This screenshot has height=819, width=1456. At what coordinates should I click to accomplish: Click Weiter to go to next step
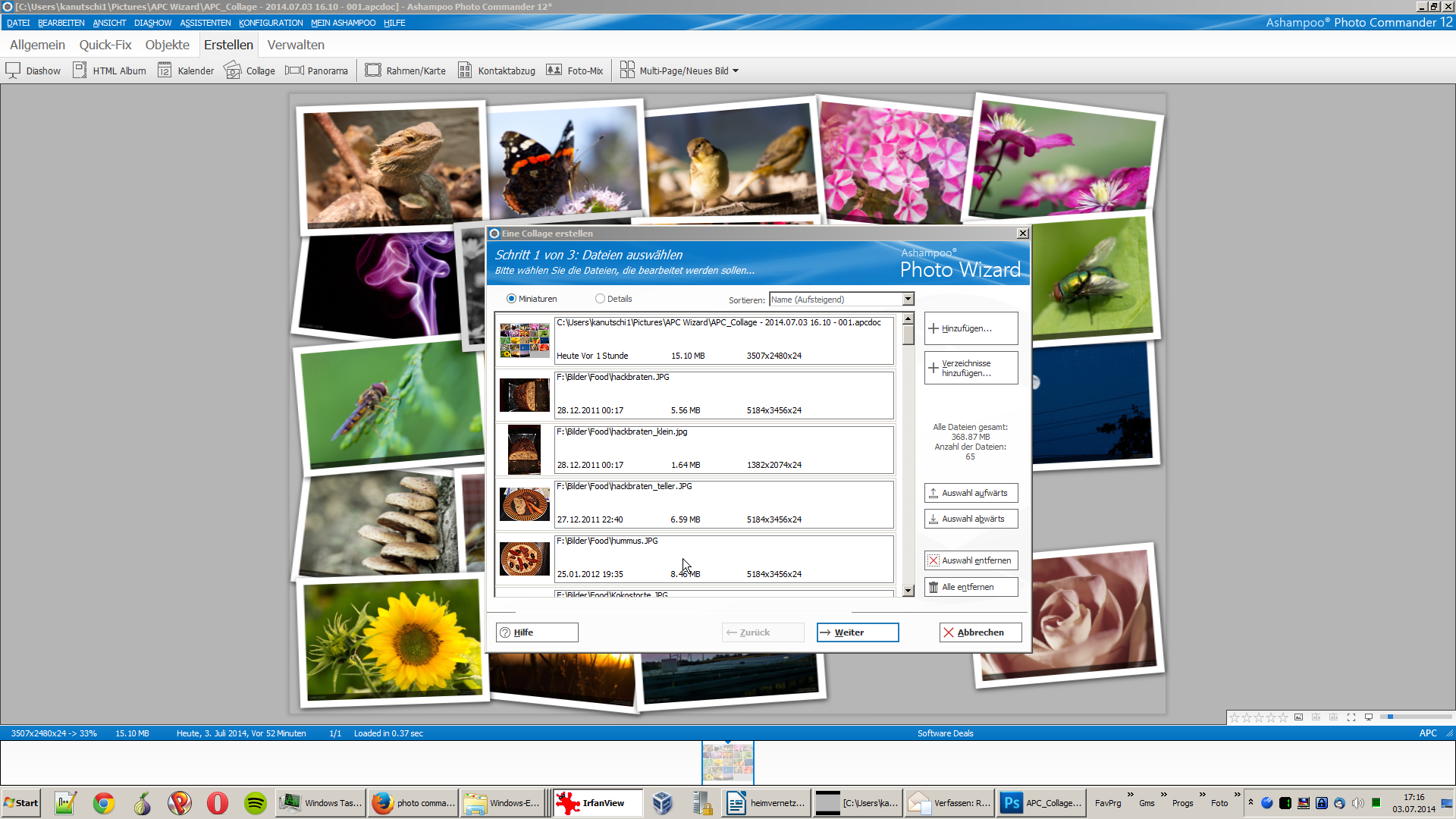[x=858, y=632]
